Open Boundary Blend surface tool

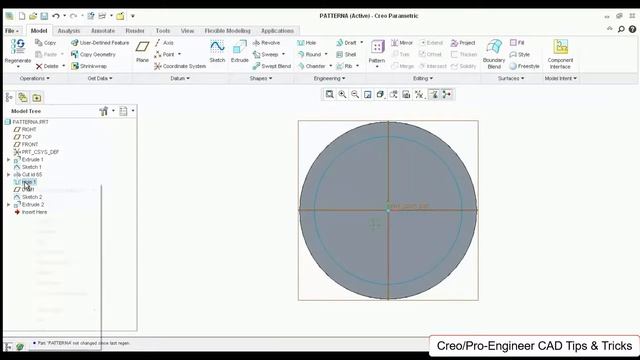click(494, 53)
